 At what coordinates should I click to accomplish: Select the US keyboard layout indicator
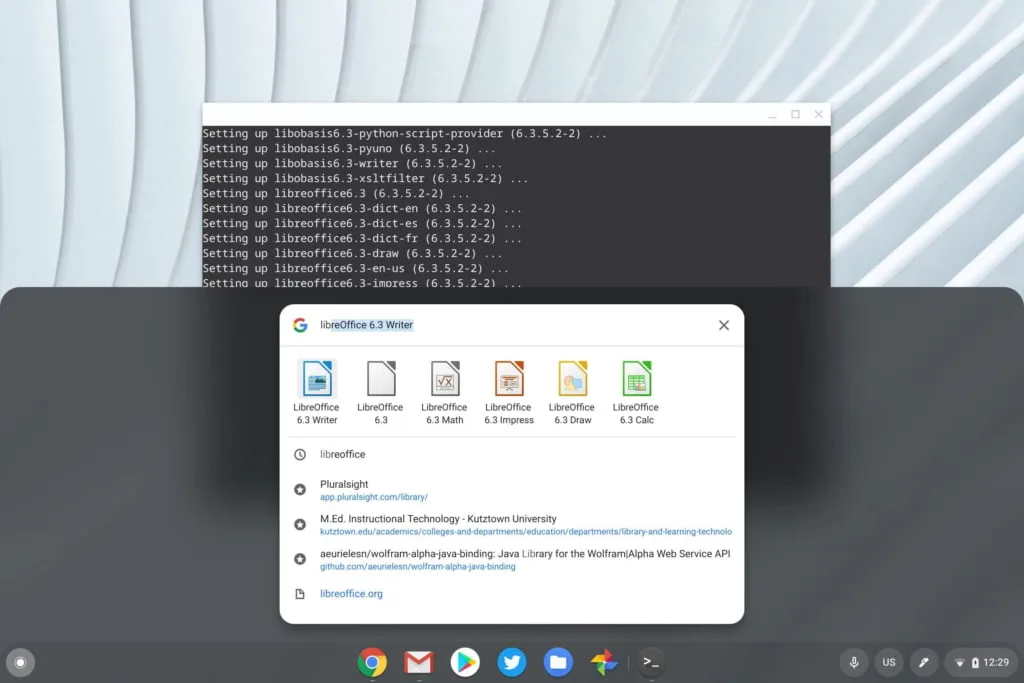888,662
